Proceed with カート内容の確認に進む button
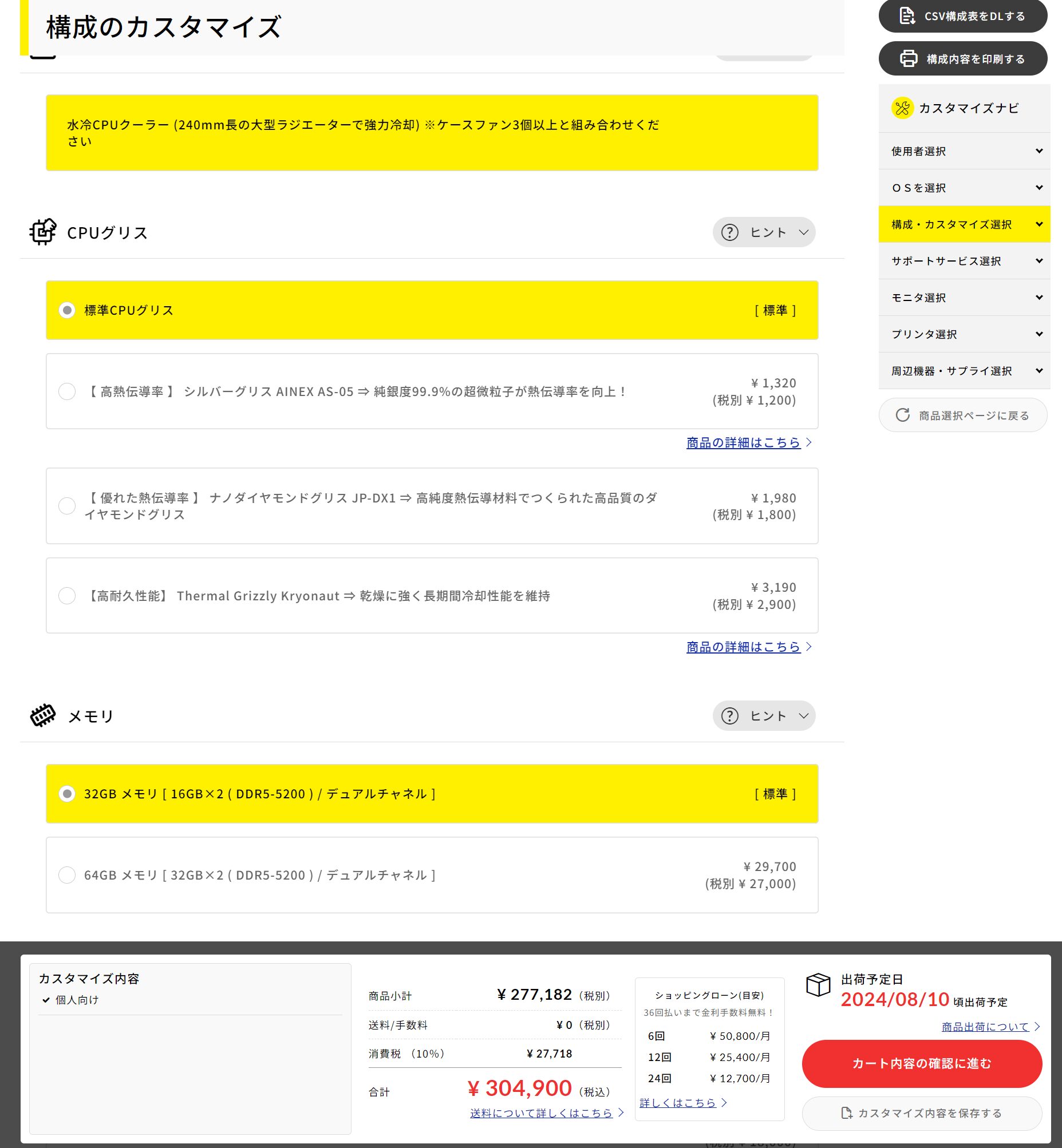 (x=922, y=1063)
